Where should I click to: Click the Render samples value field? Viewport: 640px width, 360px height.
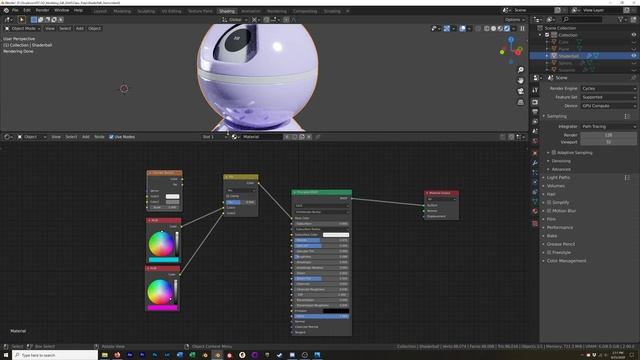(609, 135)
